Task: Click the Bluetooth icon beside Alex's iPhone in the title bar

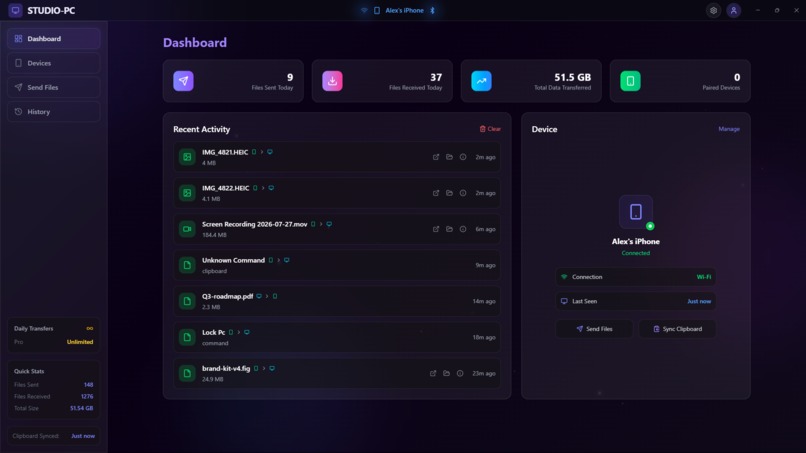Action: click(432, 10)
